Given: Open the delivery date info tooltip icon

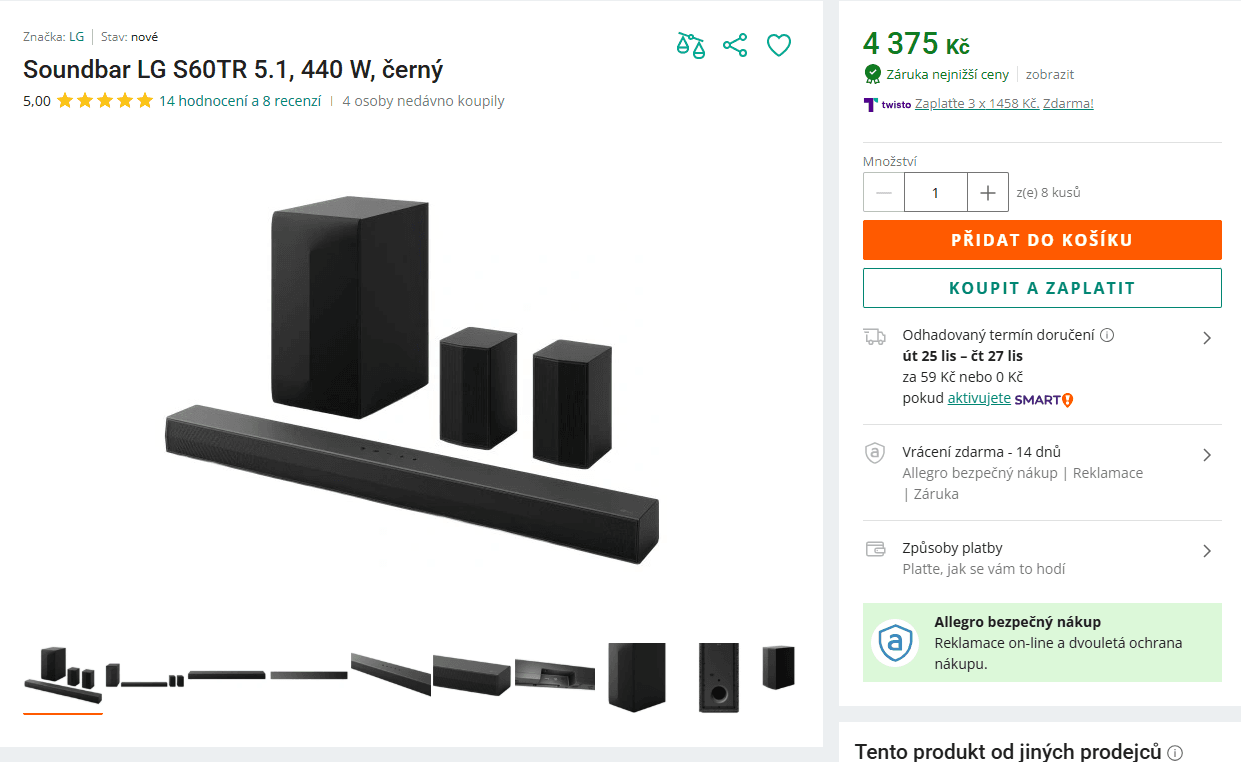Looking at the screenshot, I should click(x=1107, y=335).
